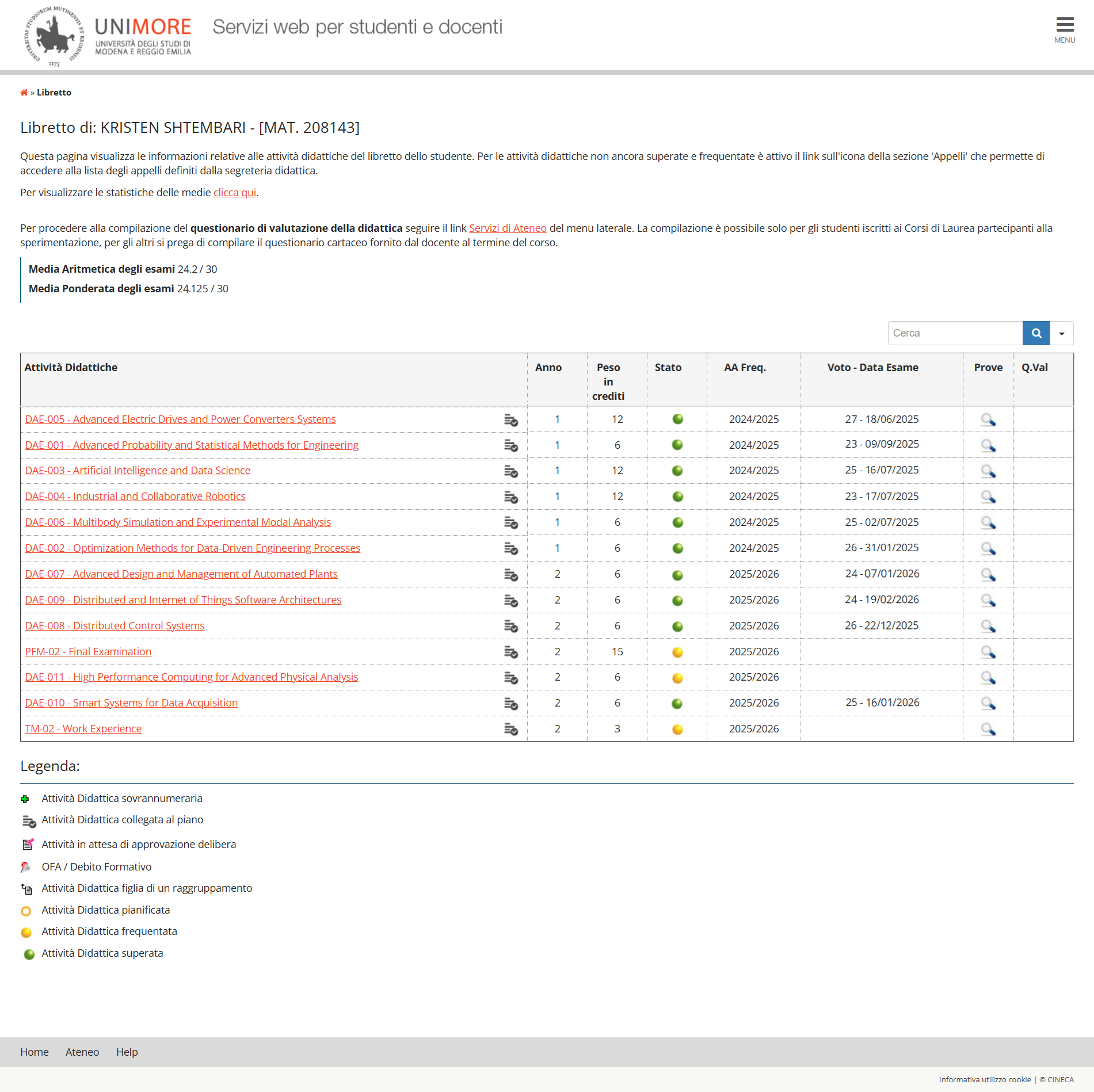Click the green status dot for DAE-003
The width and height of the screenshot is (1094, 1092).
pos(677,471)
